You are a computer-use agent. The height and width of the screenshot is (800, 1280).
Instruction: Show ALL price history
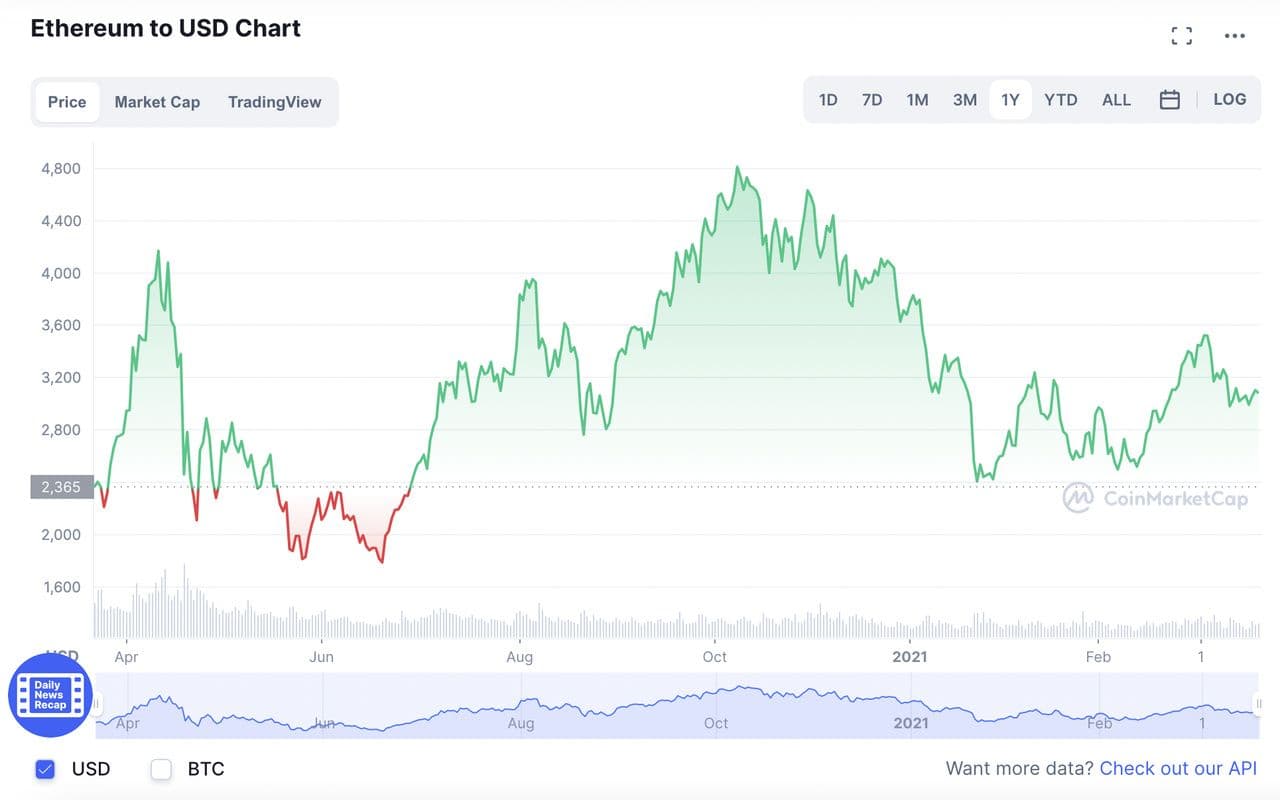point(1116,100)
